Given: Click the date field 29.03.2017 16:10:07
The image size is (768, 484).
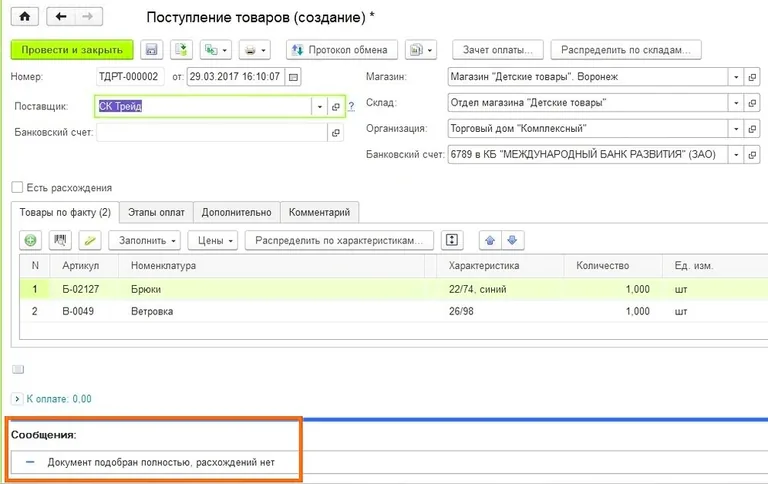Looking at the screenshot, I should [x=236, y=77].
